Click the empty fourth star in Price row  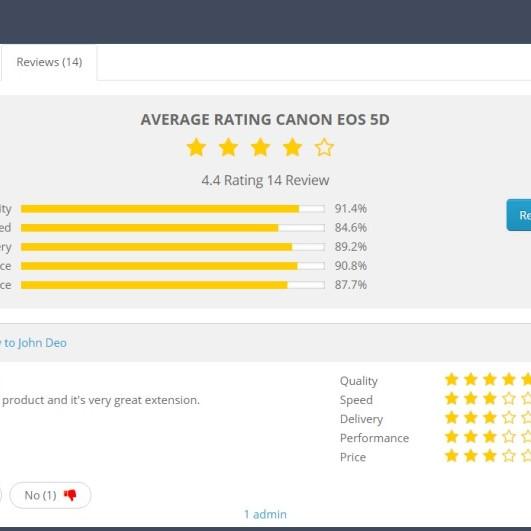(509, 456)
